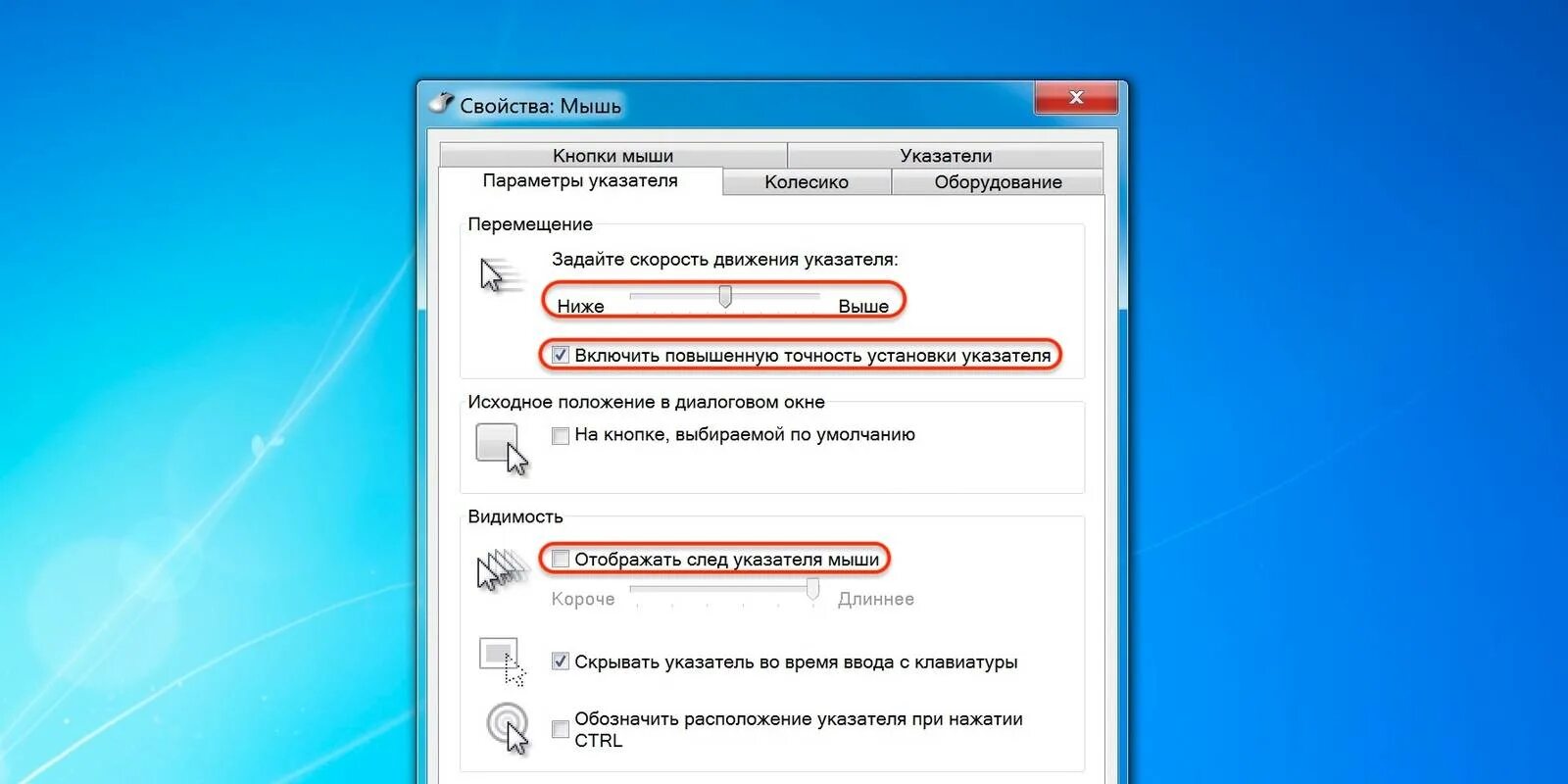
Task: Go to the Оборудование tab
Action: 998,181
